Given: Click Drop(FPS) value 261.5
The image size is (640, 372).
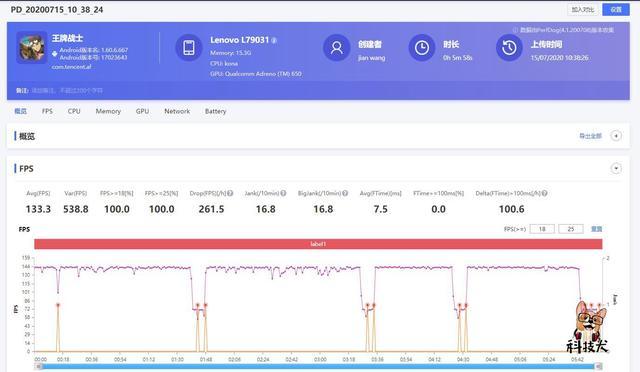Looking at the screenshot, I should point(211,209).
